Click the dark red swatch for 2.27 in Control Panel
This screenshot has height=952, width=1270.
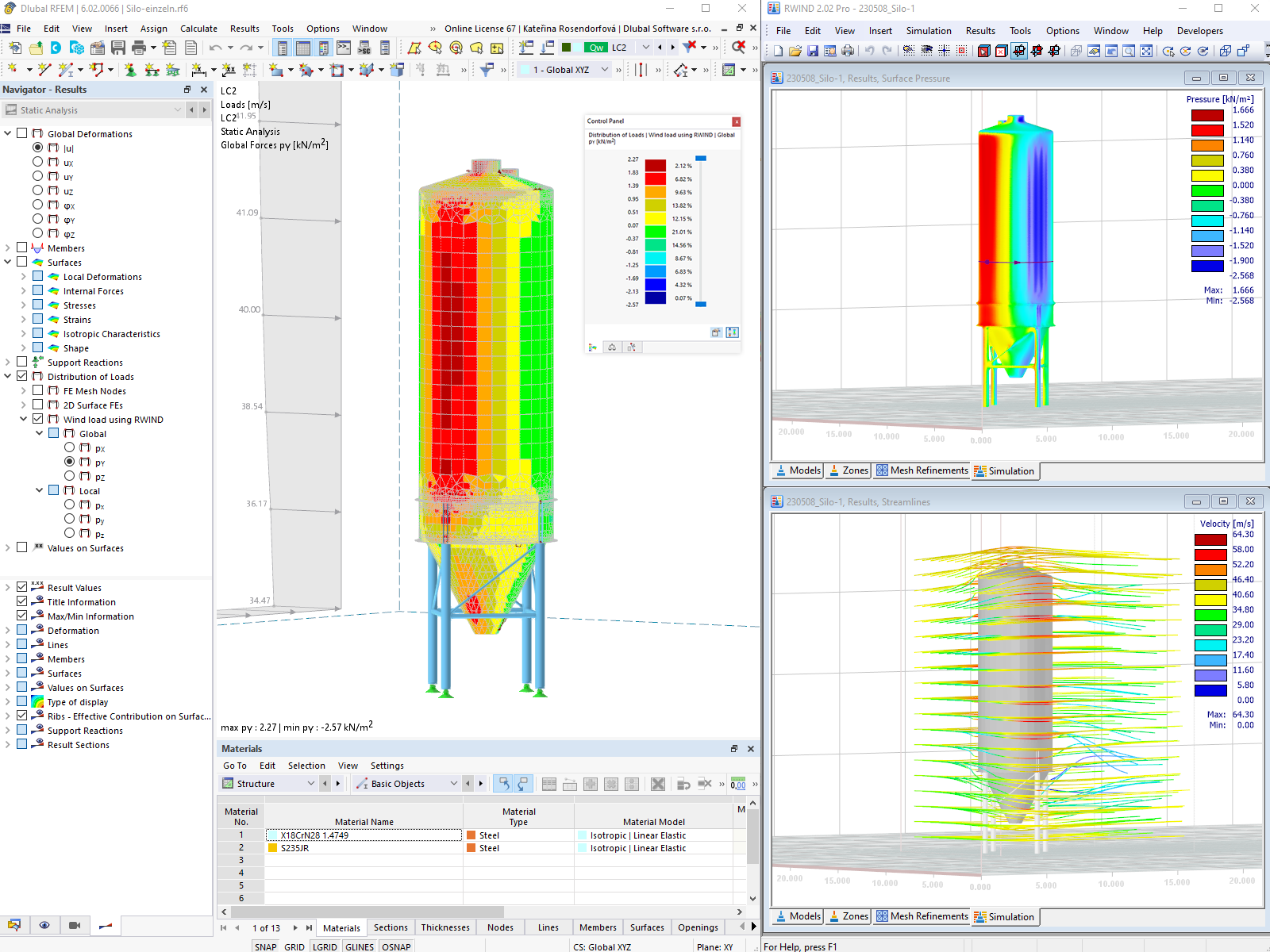pyautogui.click(x=654, y=163)
